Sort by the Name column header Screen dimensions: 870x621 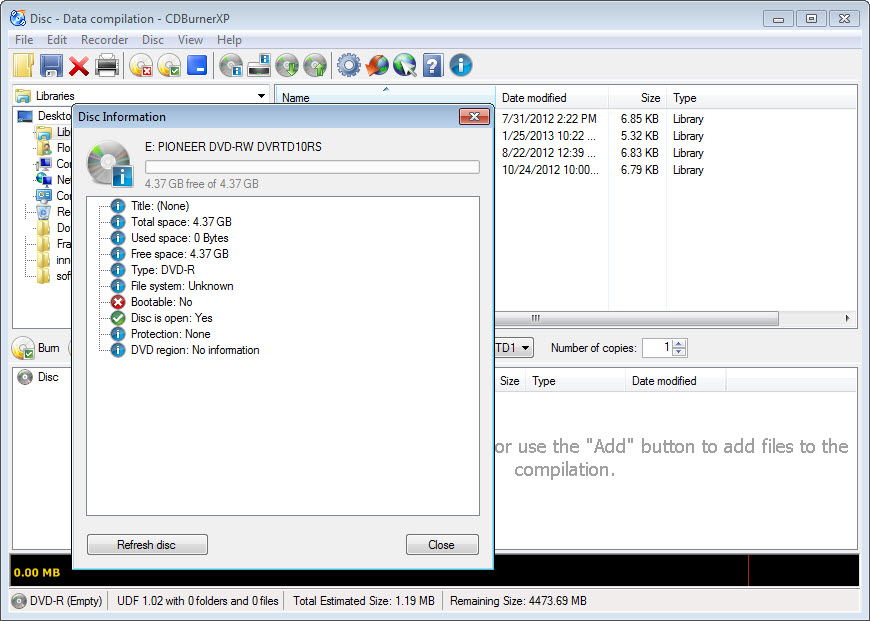tap(386, 97)
